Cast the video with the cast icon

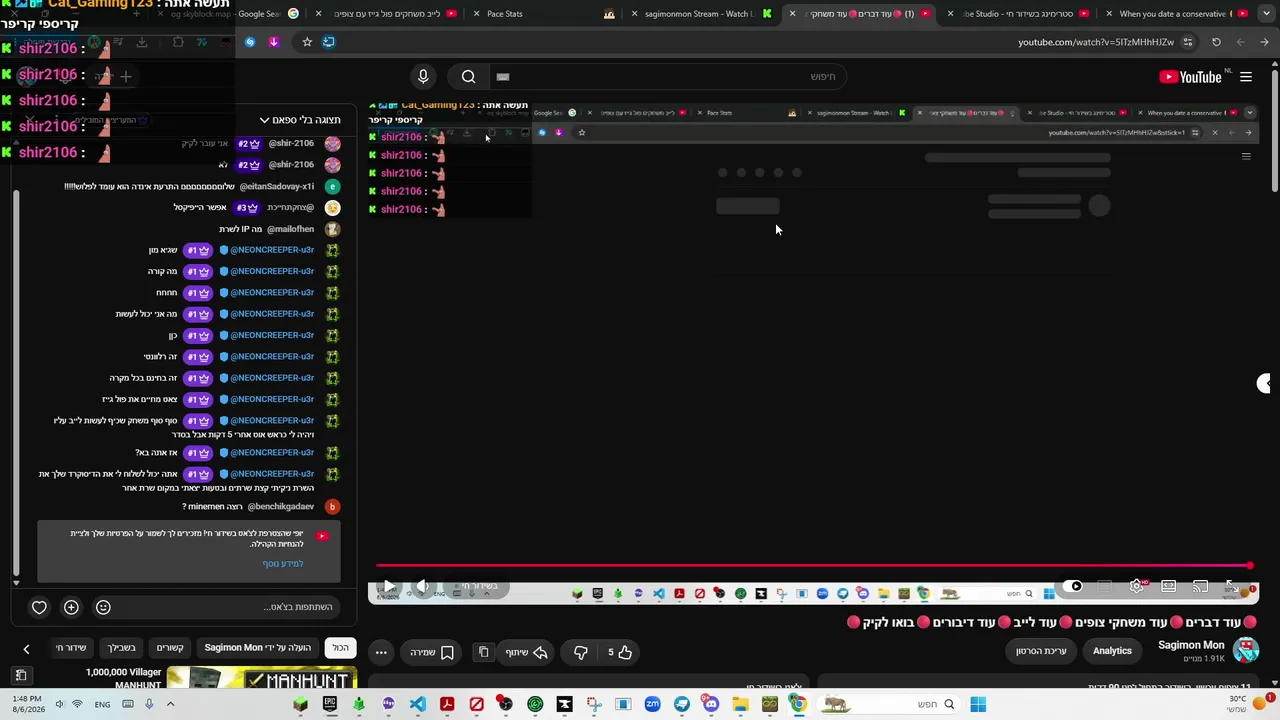[x=1200, y=586]
